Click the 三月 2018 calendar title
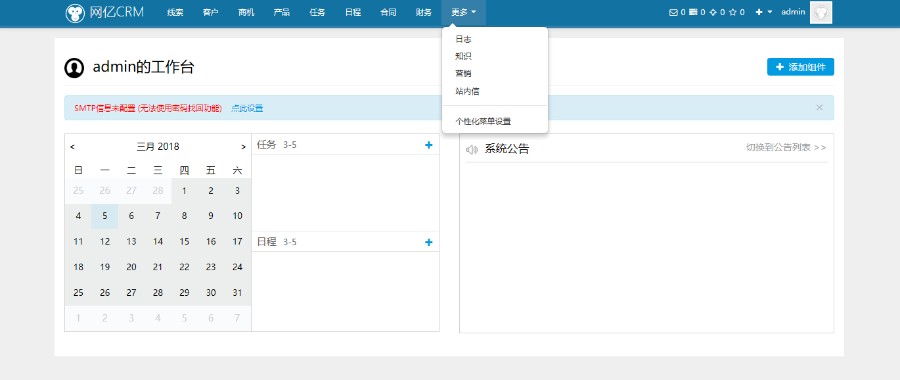 (158, 147)
